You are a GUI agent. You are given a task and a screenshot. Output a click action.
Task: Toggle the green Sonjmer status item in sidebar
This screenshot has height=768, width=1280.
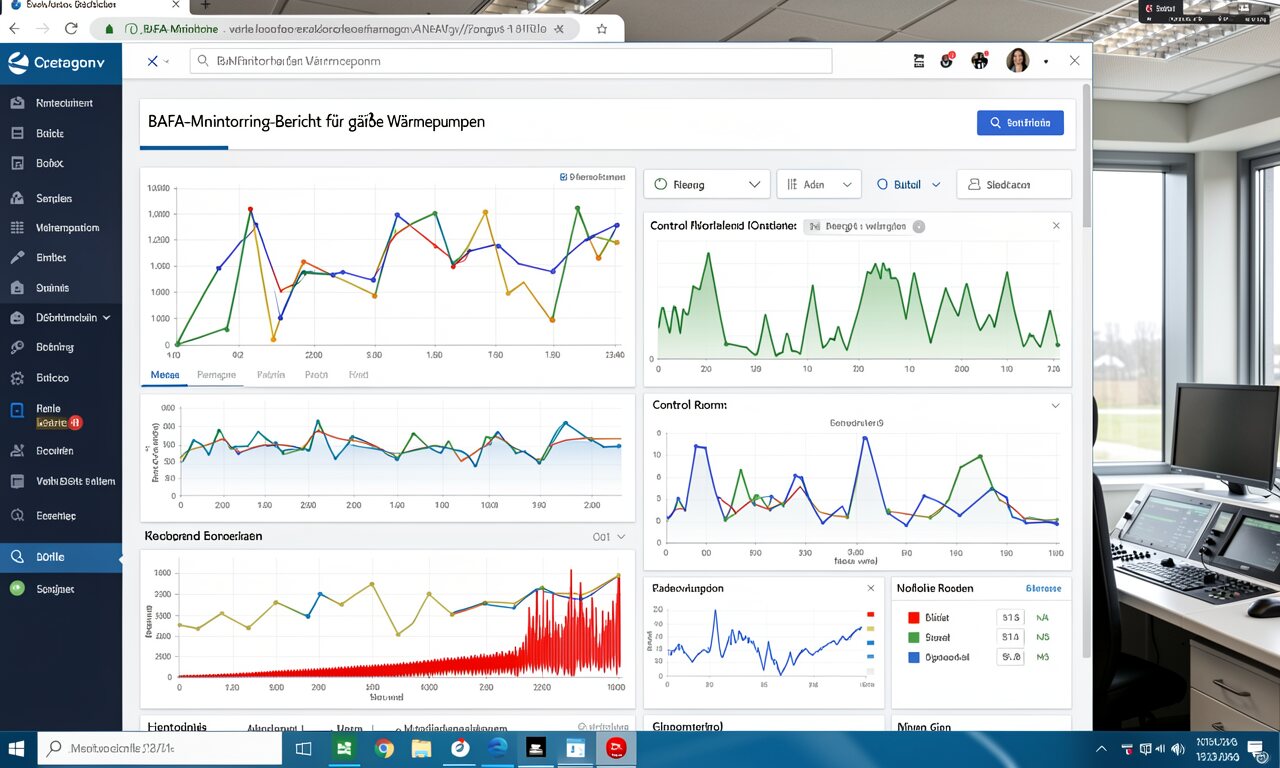16,589
